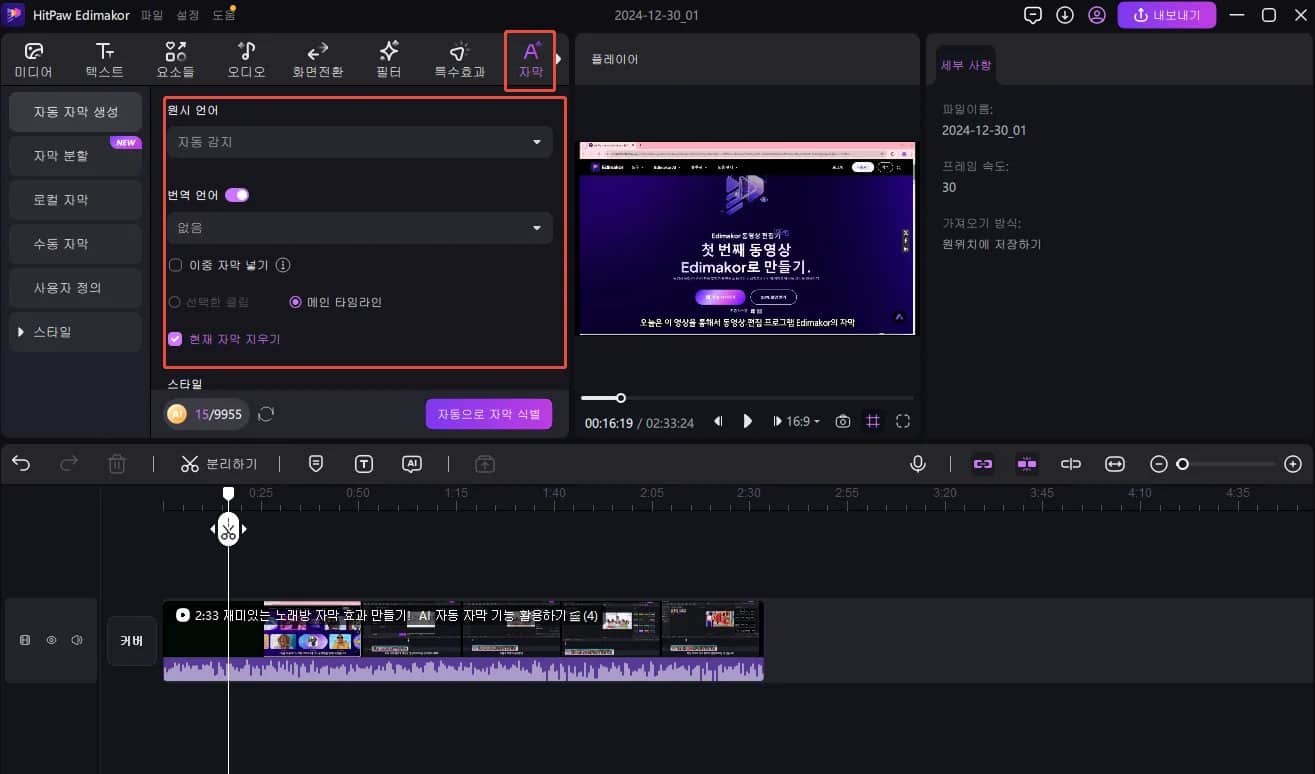1315x774 pixels.
Task: Take a snapshot with the camera icon
Action: point(842,421)
